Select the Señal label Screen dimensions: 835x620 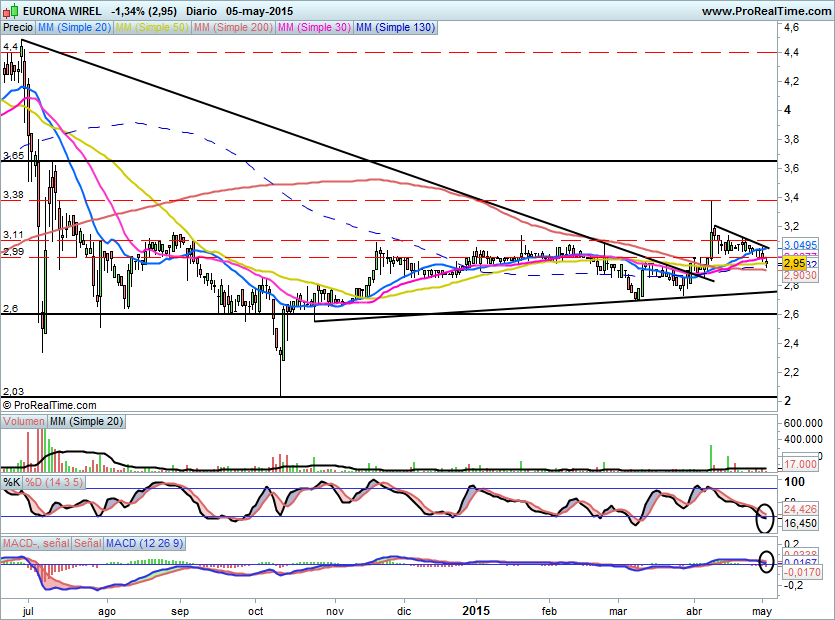click(x=87, y=543)
